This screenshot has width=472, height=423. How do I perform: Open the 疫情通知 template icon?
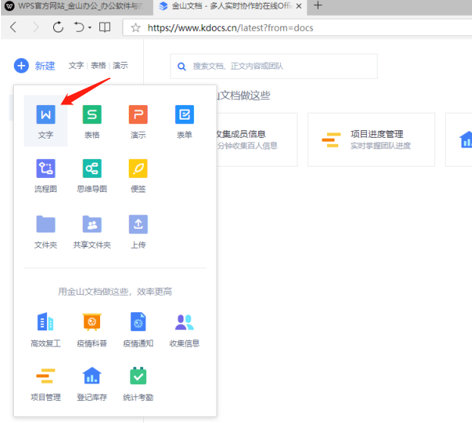[138, 322]
